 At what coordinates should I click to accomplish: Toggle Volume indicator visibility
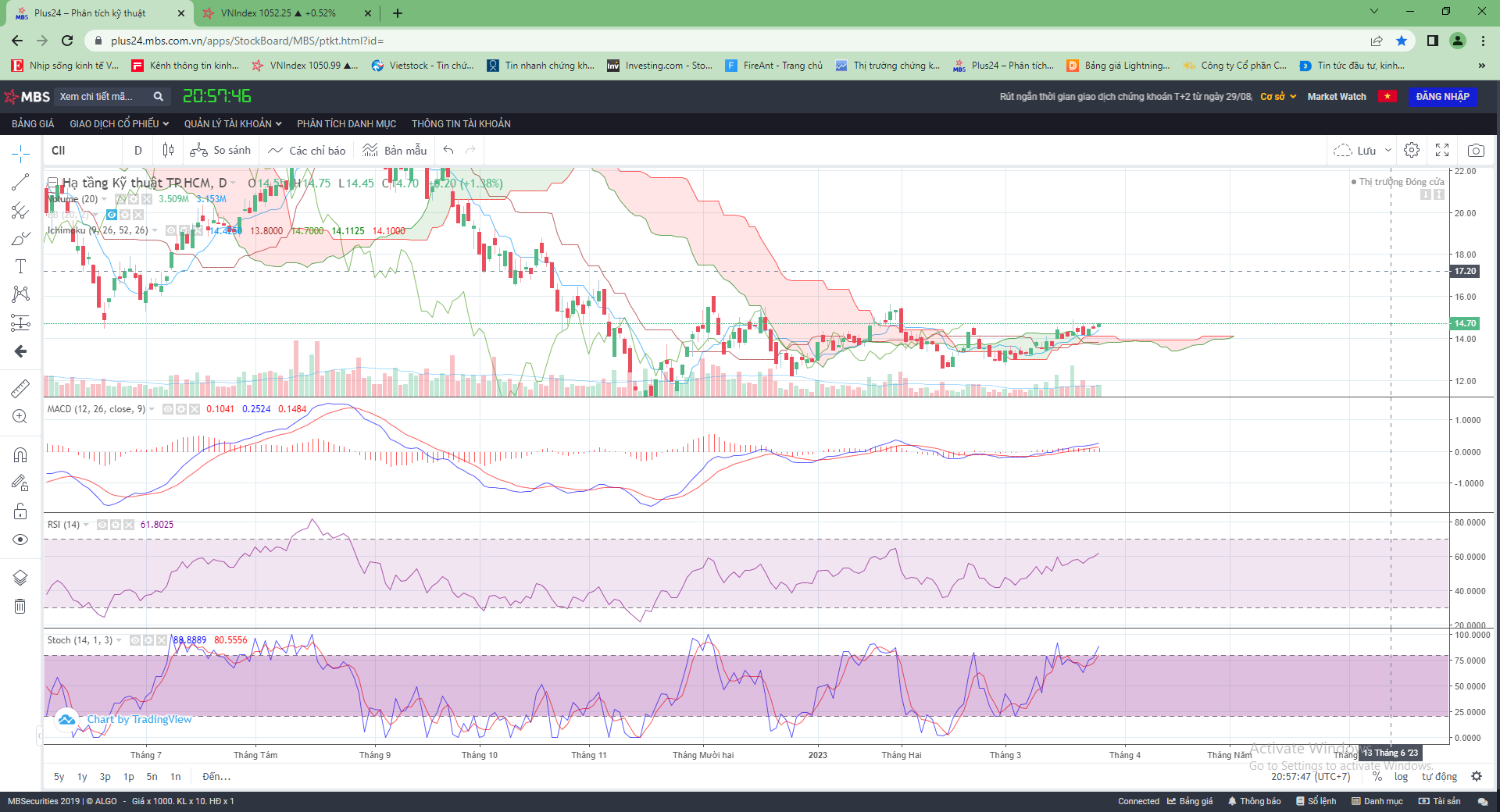[121, 199]
